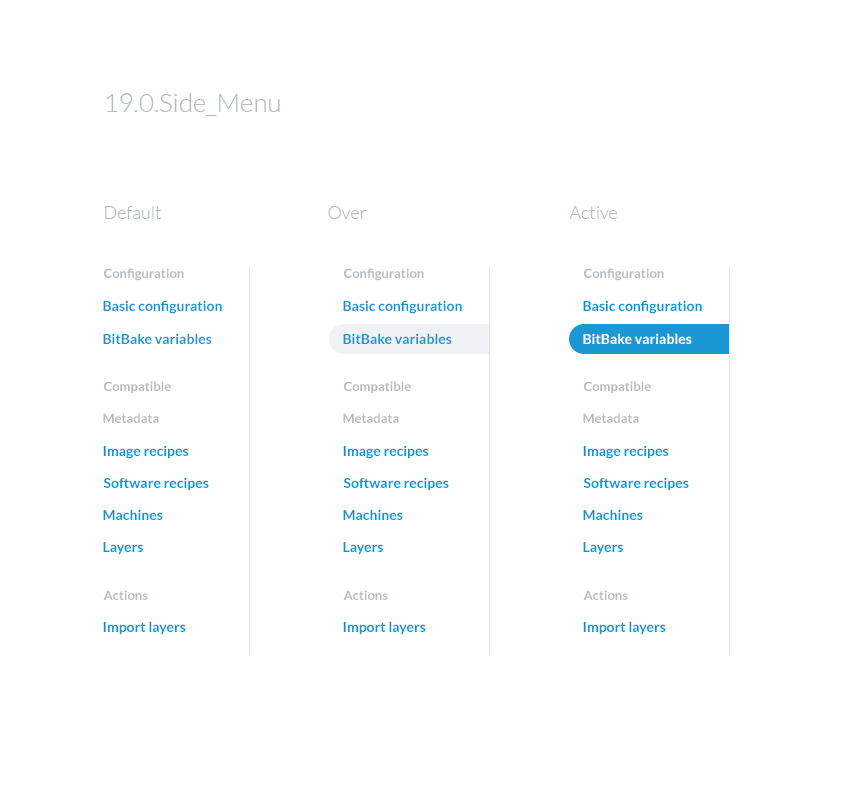Open Layers in the Over menu

pyautogui.click(x=363, y=547)
